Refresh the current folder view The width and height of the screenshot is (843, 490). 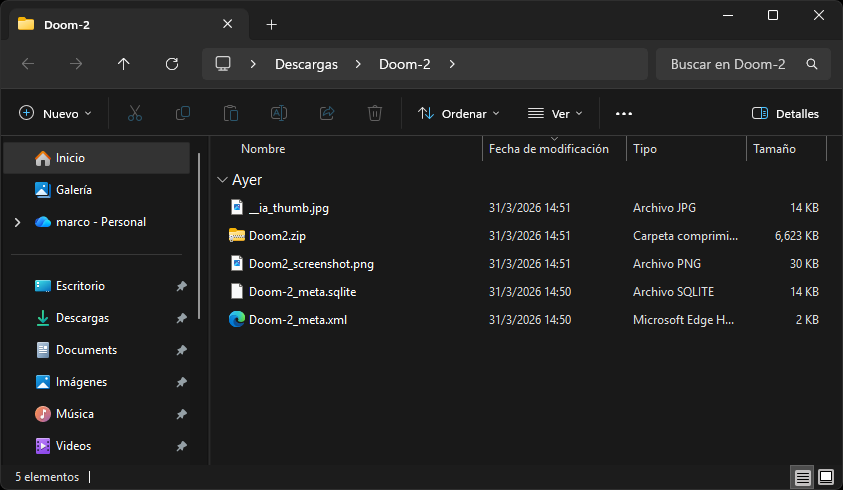172,64
